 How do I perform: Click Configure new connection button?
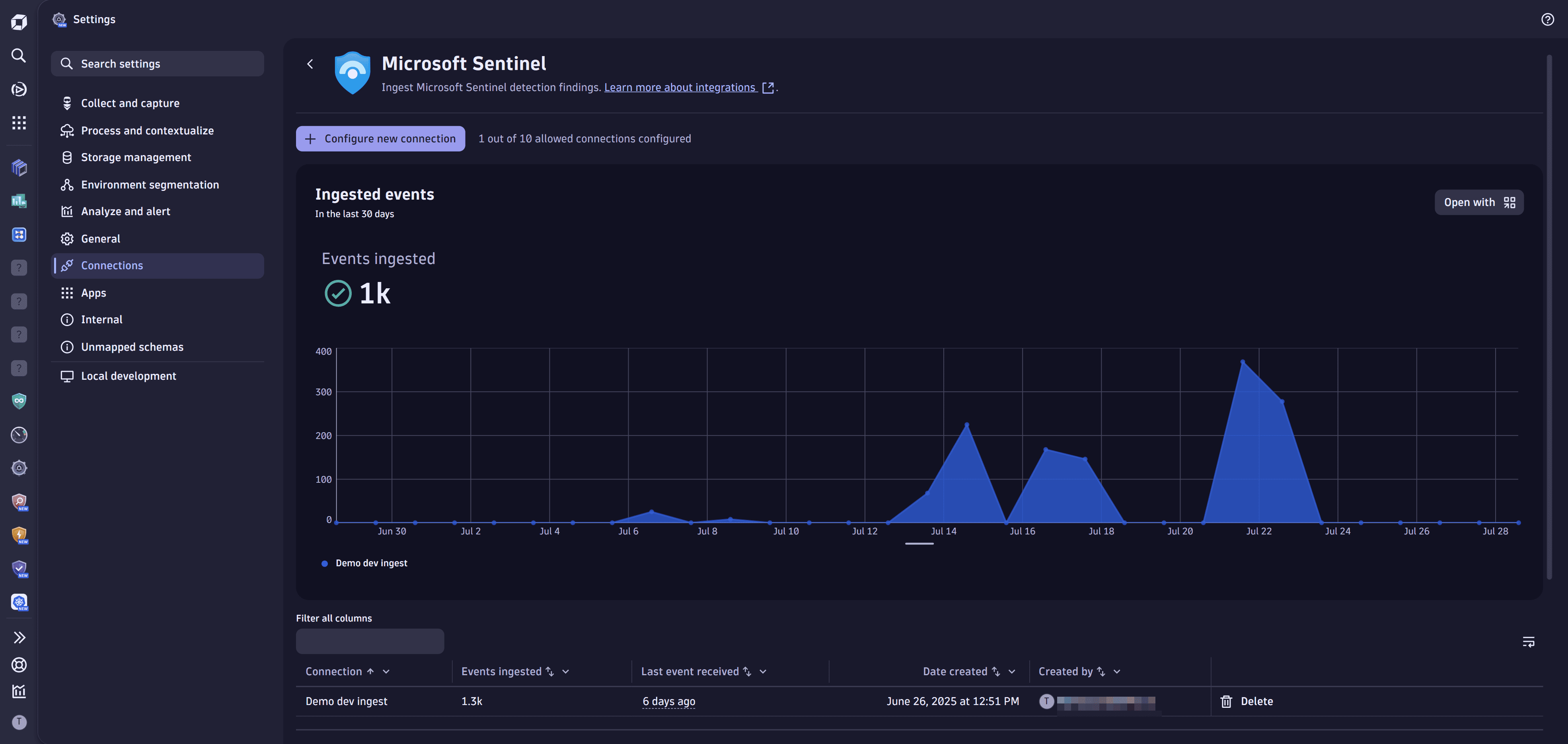[380, 138]
